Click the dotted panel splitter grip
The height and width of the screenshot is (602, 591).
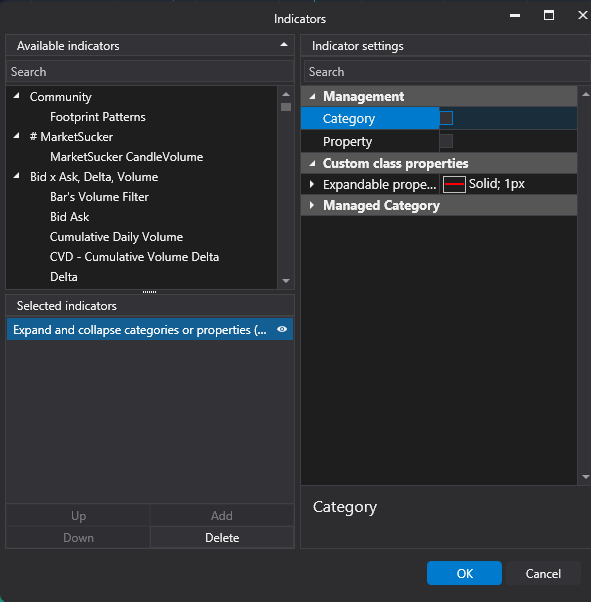point(149,292)
